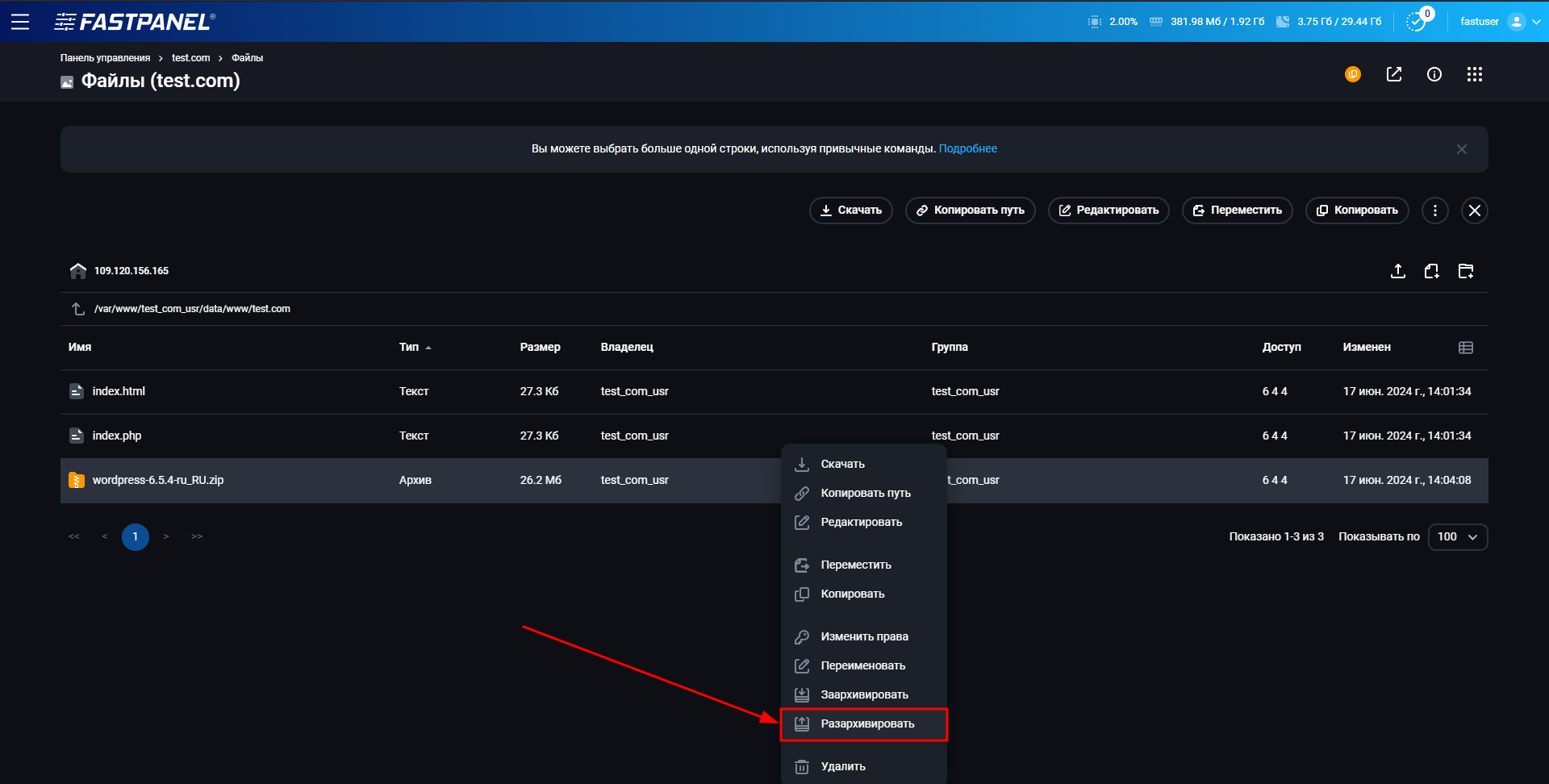
Task: Open the grid apps launcher icon
Action: 1475,74
